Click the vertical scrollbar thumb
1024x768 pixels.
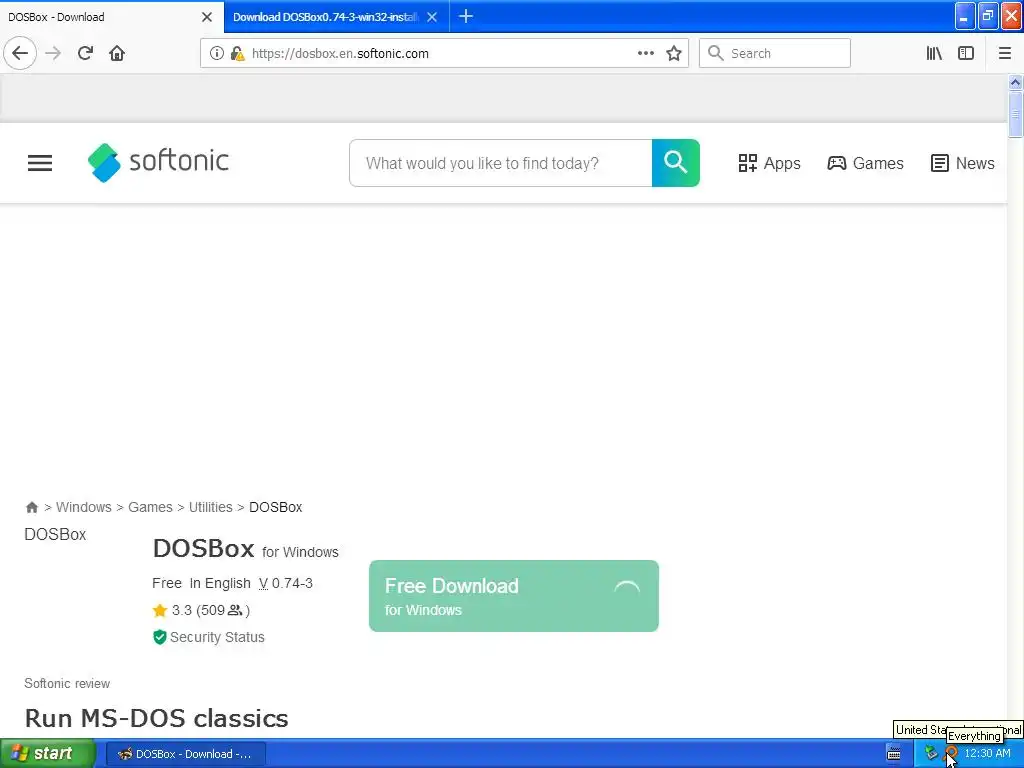click(x=1015, y=115)
